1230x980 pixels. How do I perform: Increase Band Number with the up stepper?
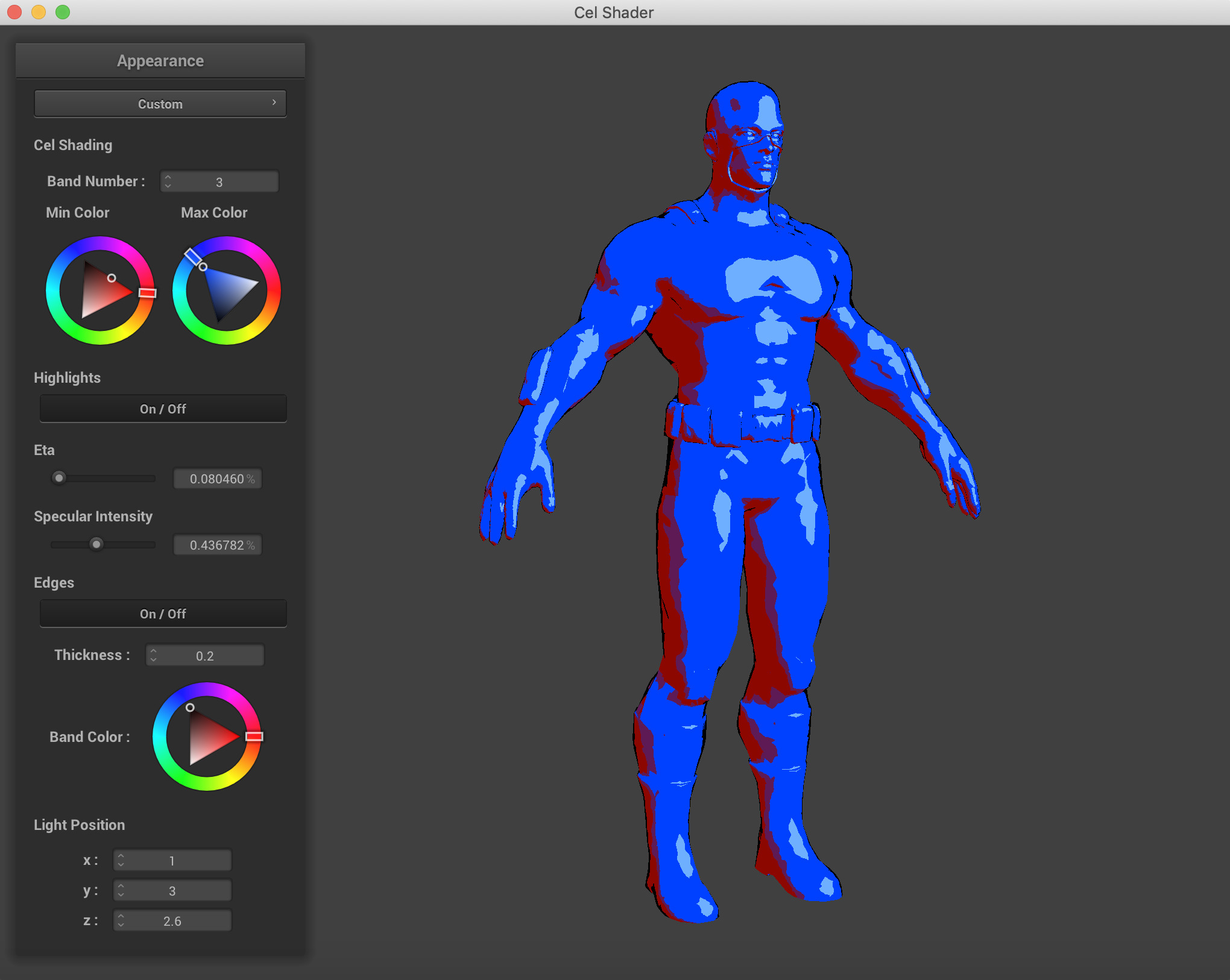168,177
